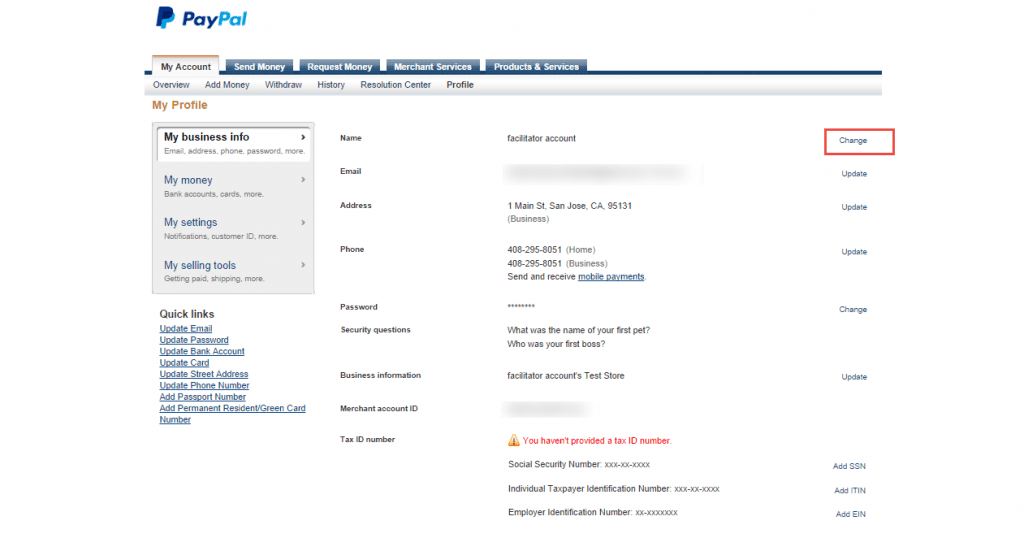The image size is (1024, 551).
Task: Click Update Card quick link
Action: (184, 363)
